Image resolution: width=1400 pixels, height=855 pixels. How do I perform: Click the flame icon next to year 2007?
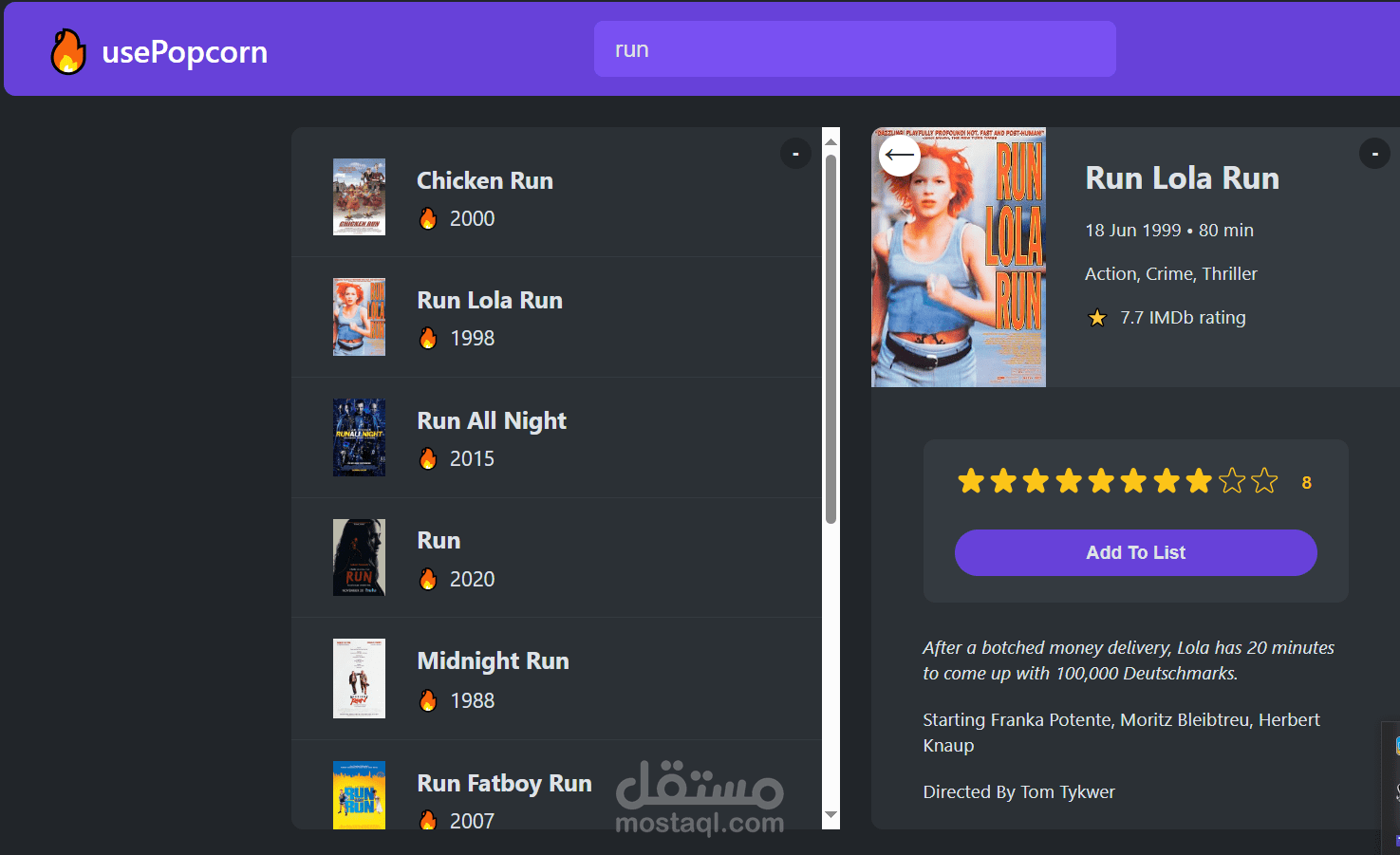(428, 820)
